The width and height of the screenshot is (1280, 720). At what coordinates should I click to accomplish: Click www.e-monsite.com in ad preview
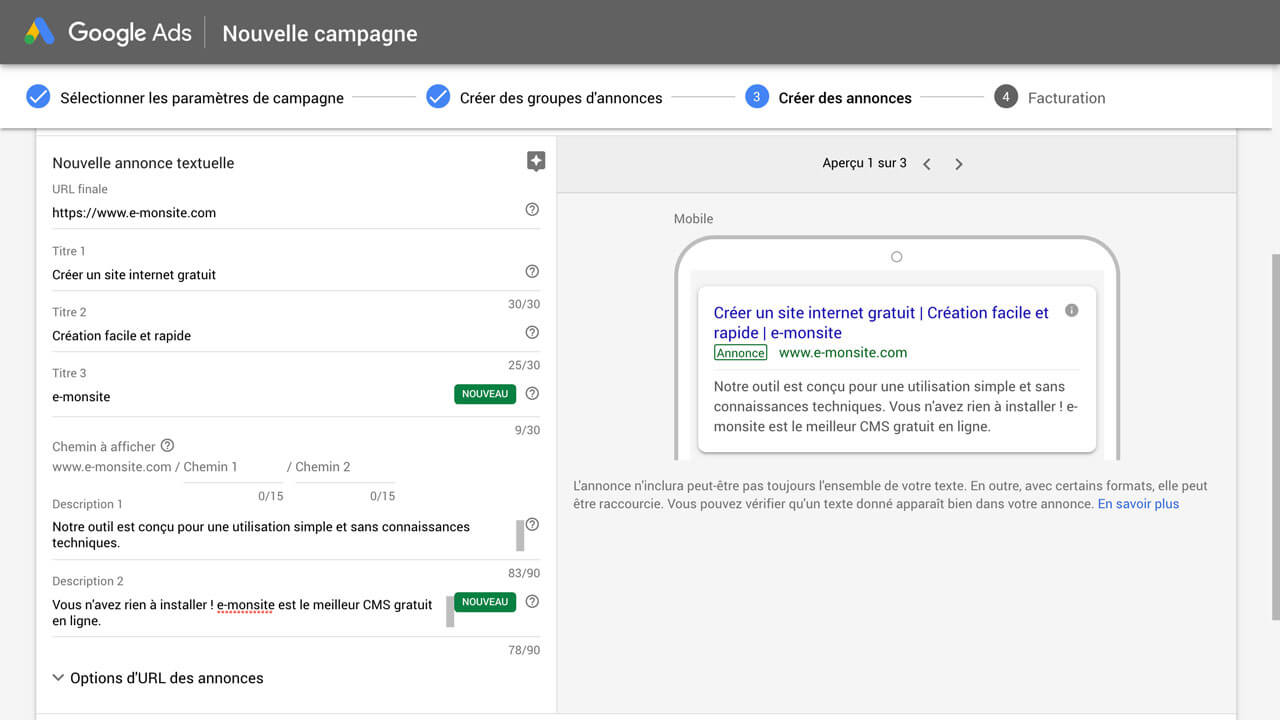[x=843, y=352]
